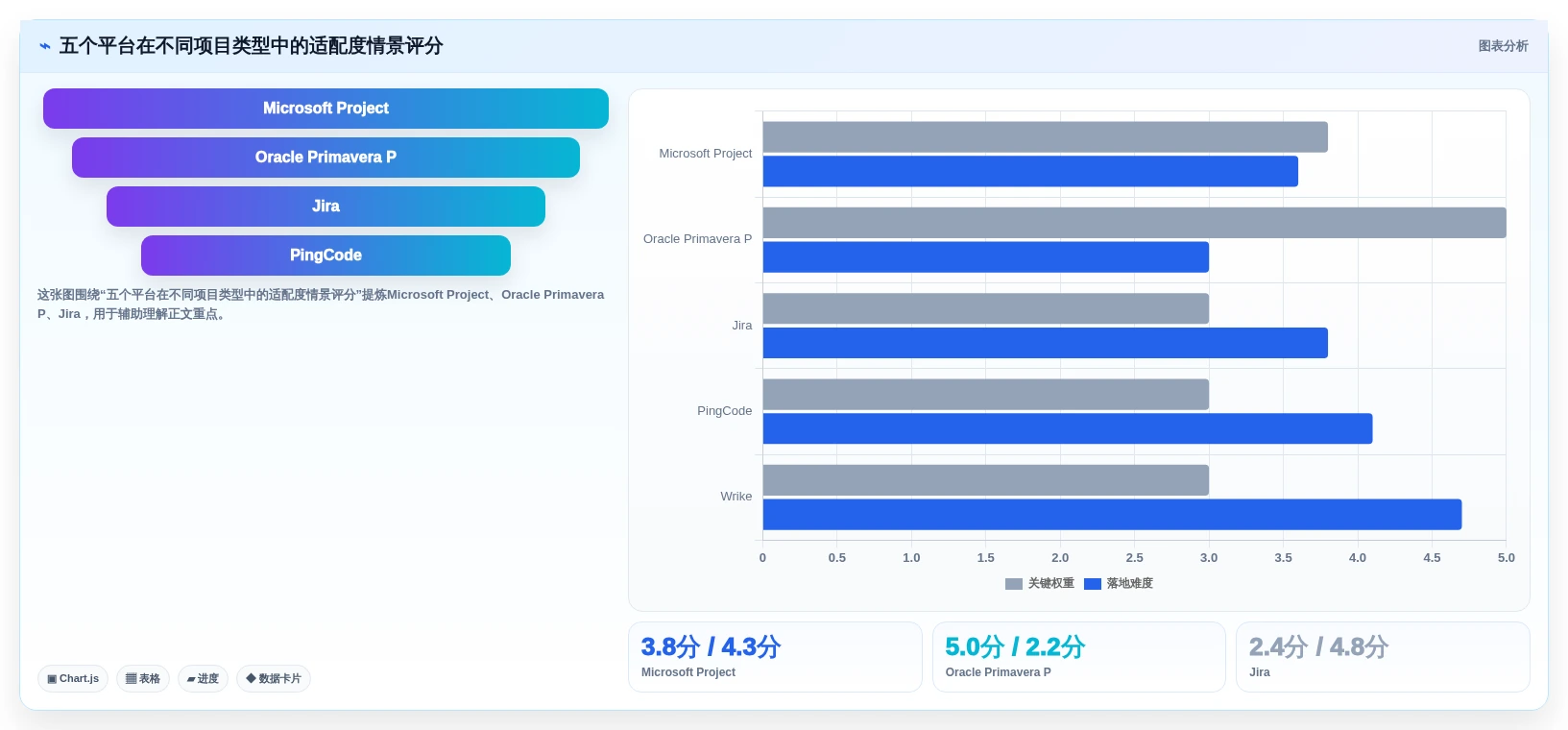Click the 进度 tag
This screenshot has height=730, width=1568.
(203, 678)
